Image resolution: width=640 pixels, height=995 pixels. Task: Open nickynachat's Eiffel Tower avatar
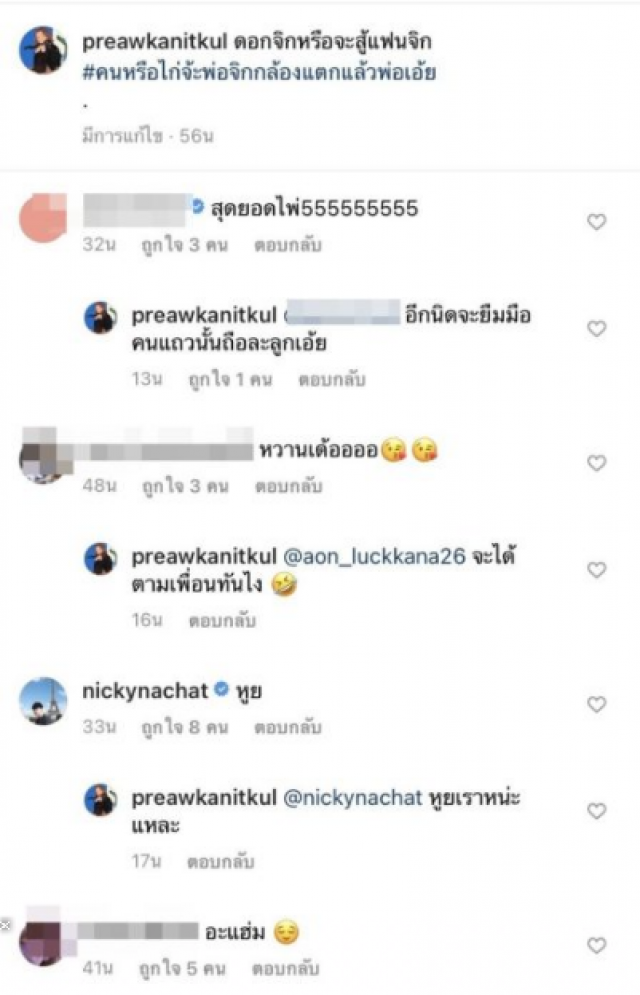pyautogui.click(x=43, y=701)
